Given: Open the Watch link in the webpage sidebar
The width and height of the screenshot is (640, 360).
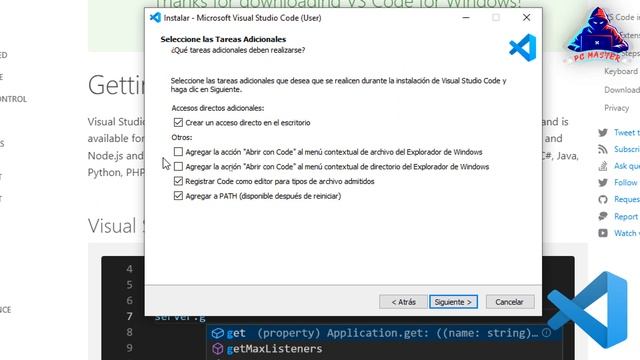Looking at the screenshot, I should click(627, 233).
